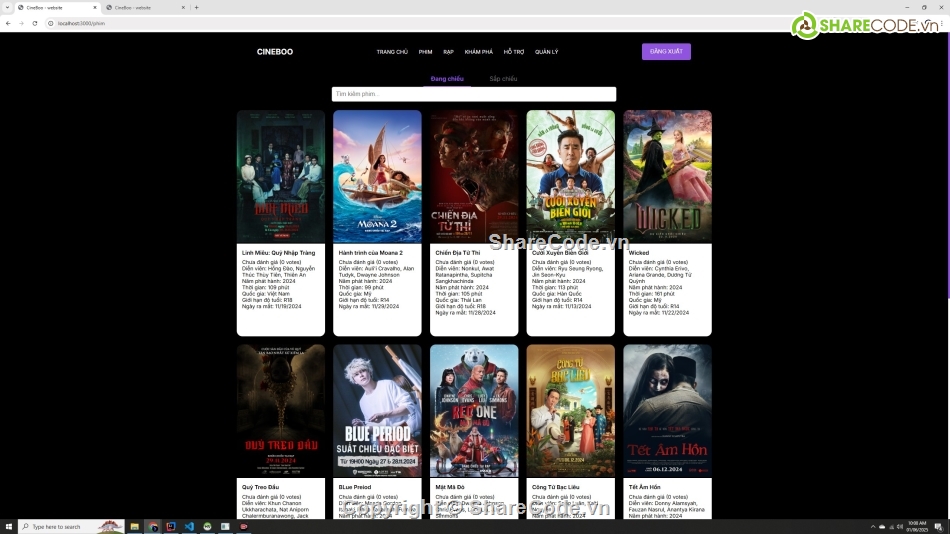
Task: Open the Cười Xuyên Biên Giới poster
Action: coord(570,176)
